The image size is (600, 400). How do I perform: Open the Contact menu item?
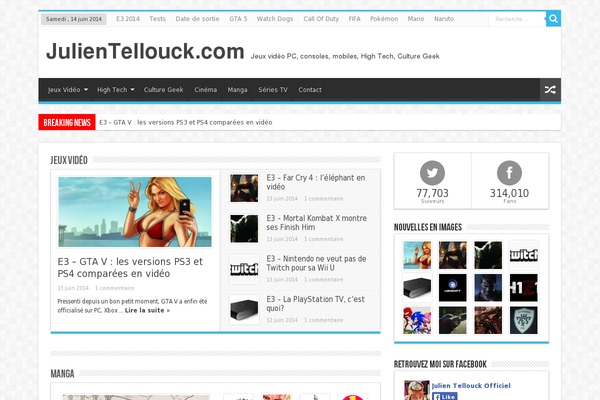[x=310, y=90]
